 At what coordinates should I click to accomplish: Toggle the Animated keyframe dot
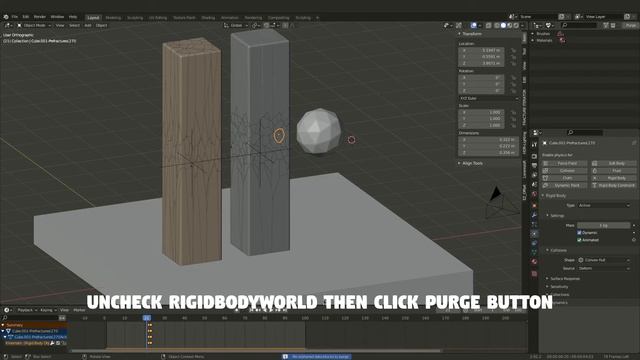click(x=634, y=240)
